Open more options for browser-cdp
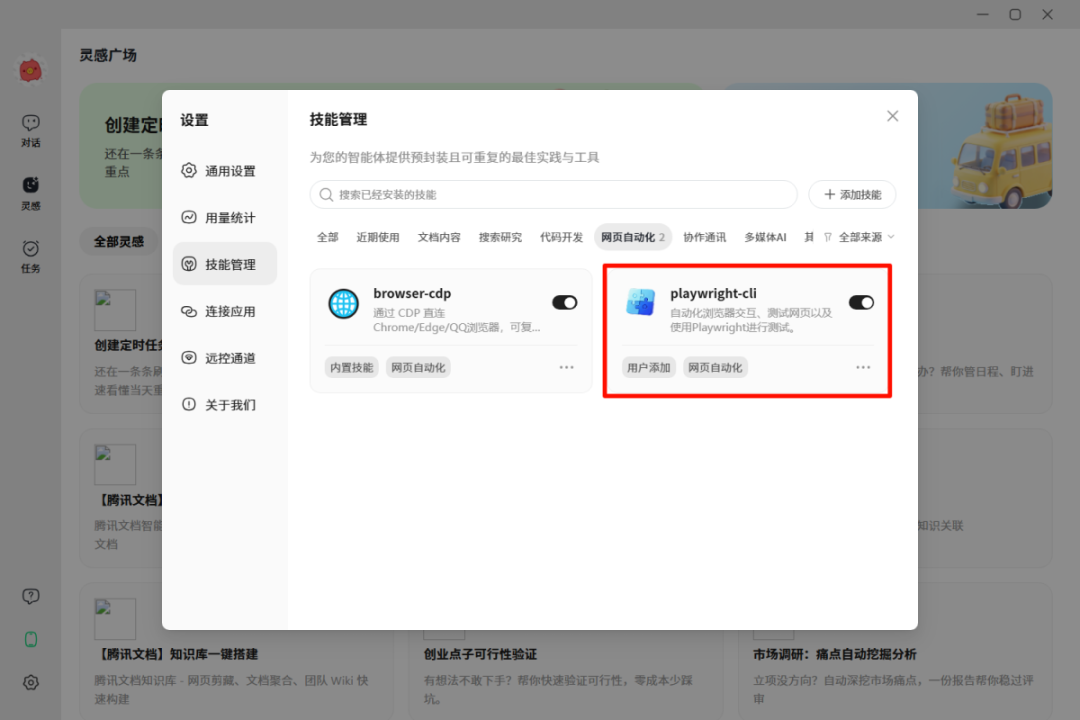Image resolution: width=1080 pixels, height=720 pixels. click(566, 367)
